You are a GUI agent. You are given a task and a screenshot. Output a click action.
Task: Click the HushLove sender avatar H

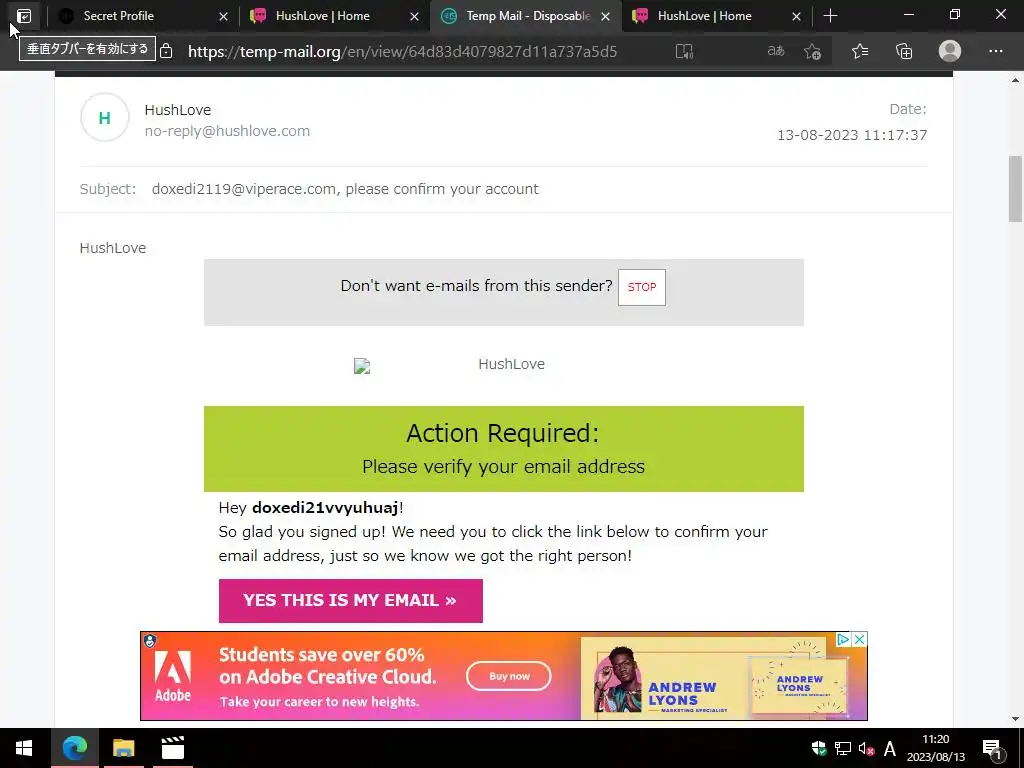pyautogui.click(x=104, y=118)
